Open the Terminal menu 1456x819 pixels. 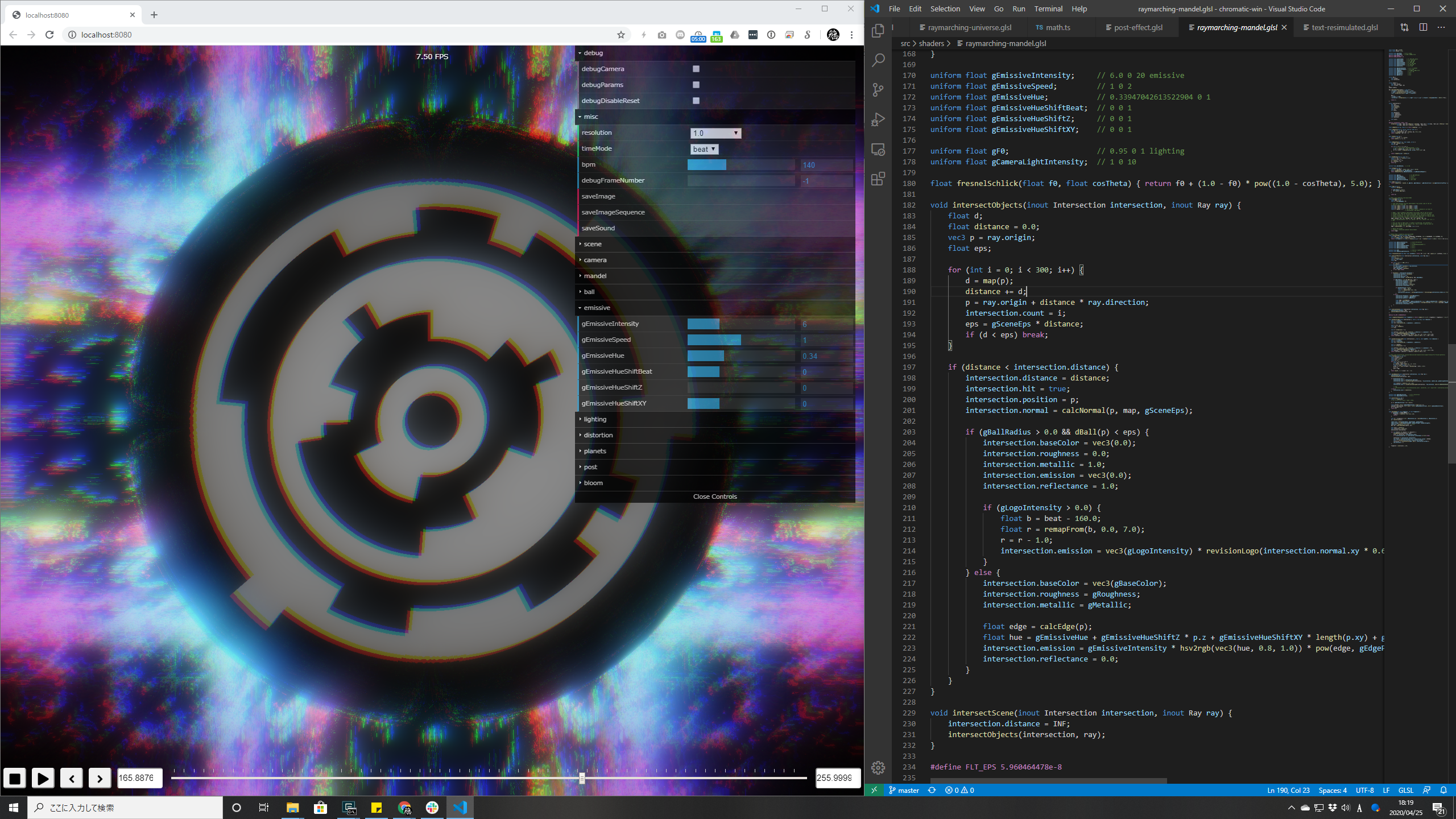tap(1048, 9)
